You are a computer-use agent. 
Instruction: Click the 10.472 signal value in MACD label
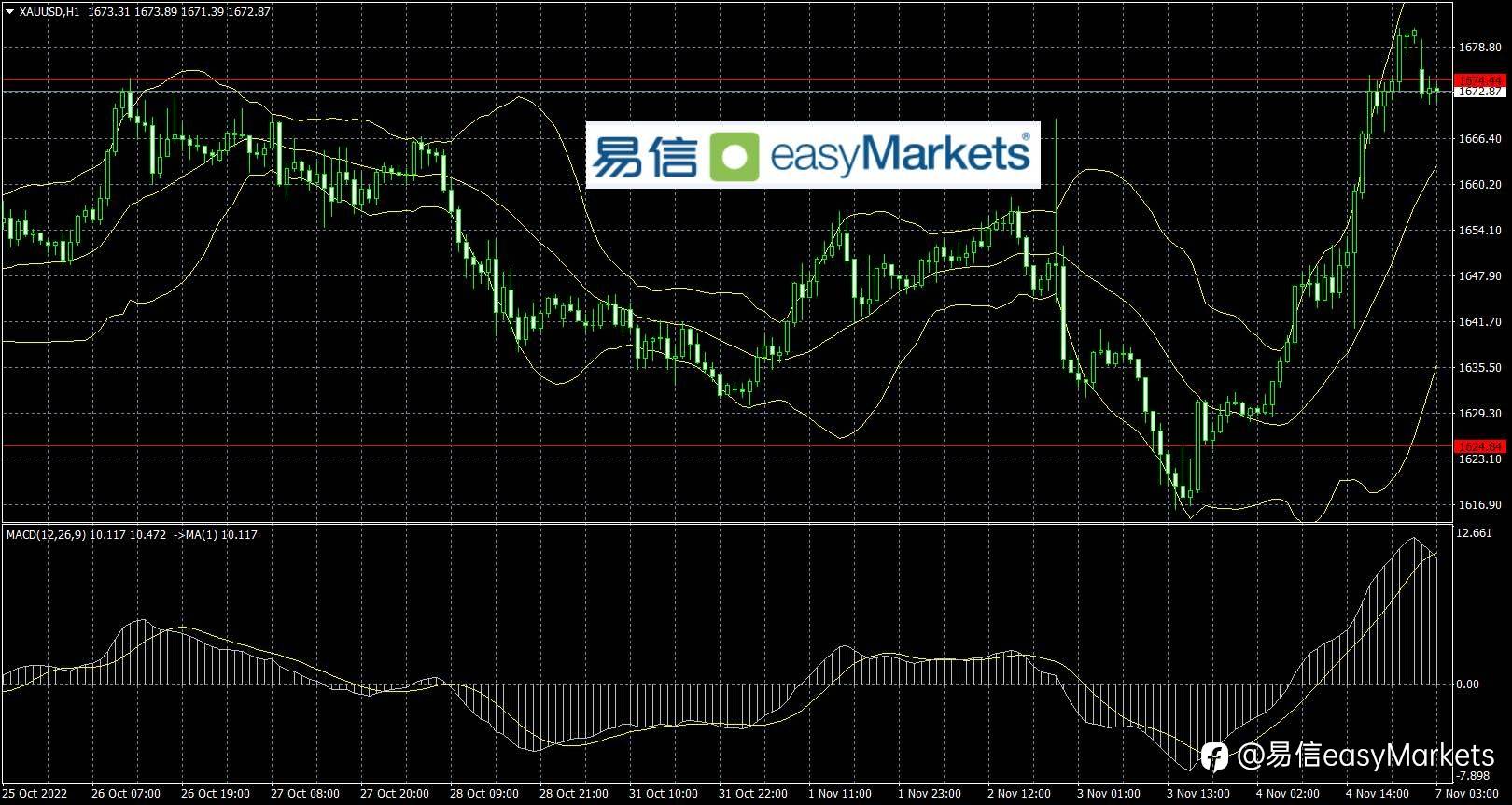[x=147, y=535]
